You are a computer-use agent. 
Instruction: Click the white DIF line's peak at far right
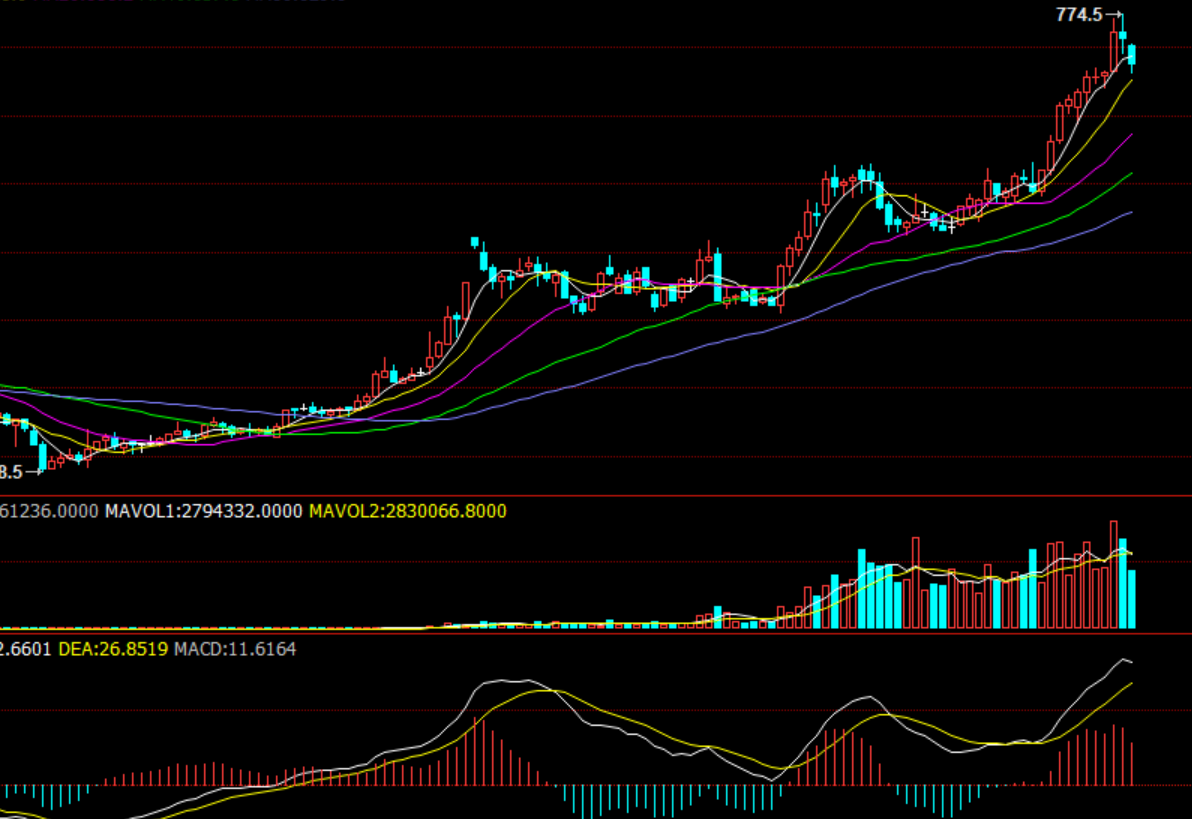pos(1122,660)
